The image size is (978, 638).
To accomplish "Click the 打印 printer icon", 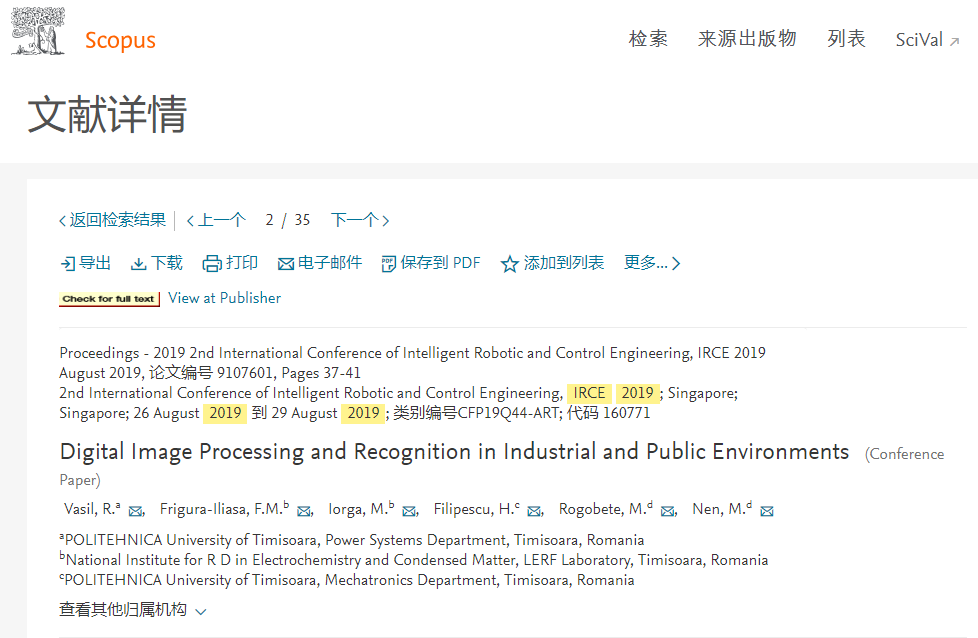I will [212, 264].
